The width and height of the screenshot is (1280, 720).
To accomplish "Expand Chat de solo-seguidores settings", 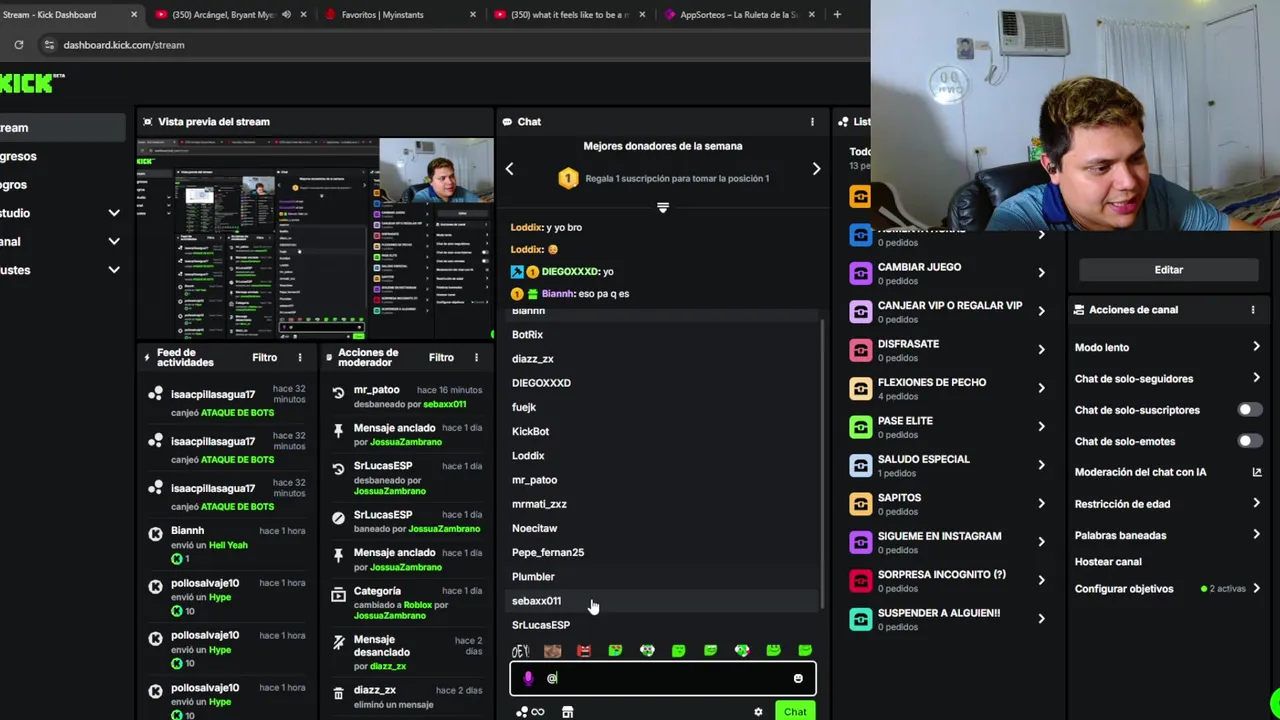I will 1257,378.
